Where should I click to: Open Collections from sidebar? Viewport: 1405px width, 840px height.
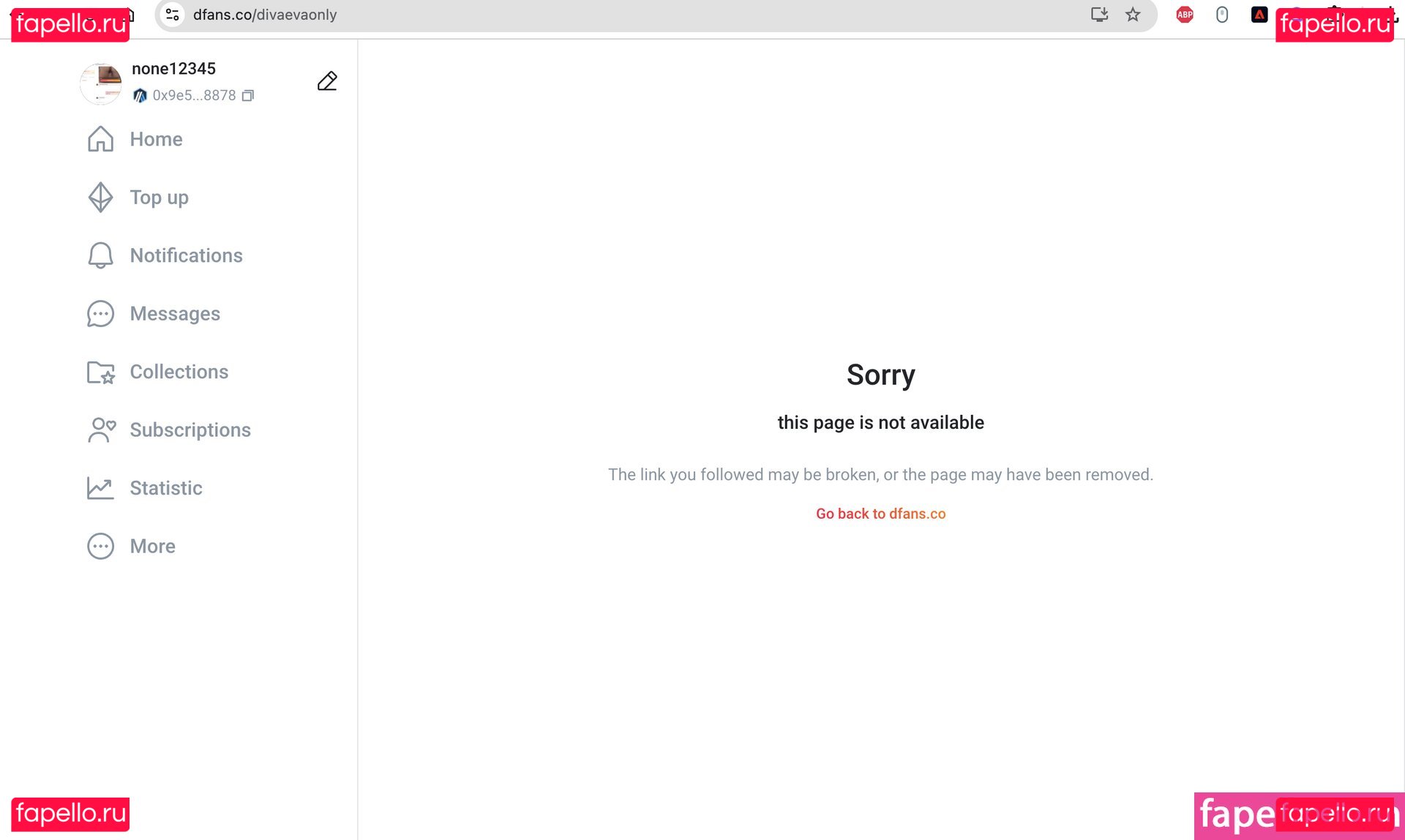click(179, 372)
